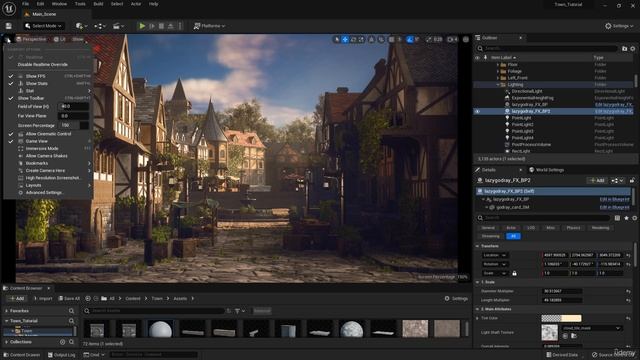Click the Outliner new folder icon
The width and height of the screenshot is (640, 360).
[624, 49]
